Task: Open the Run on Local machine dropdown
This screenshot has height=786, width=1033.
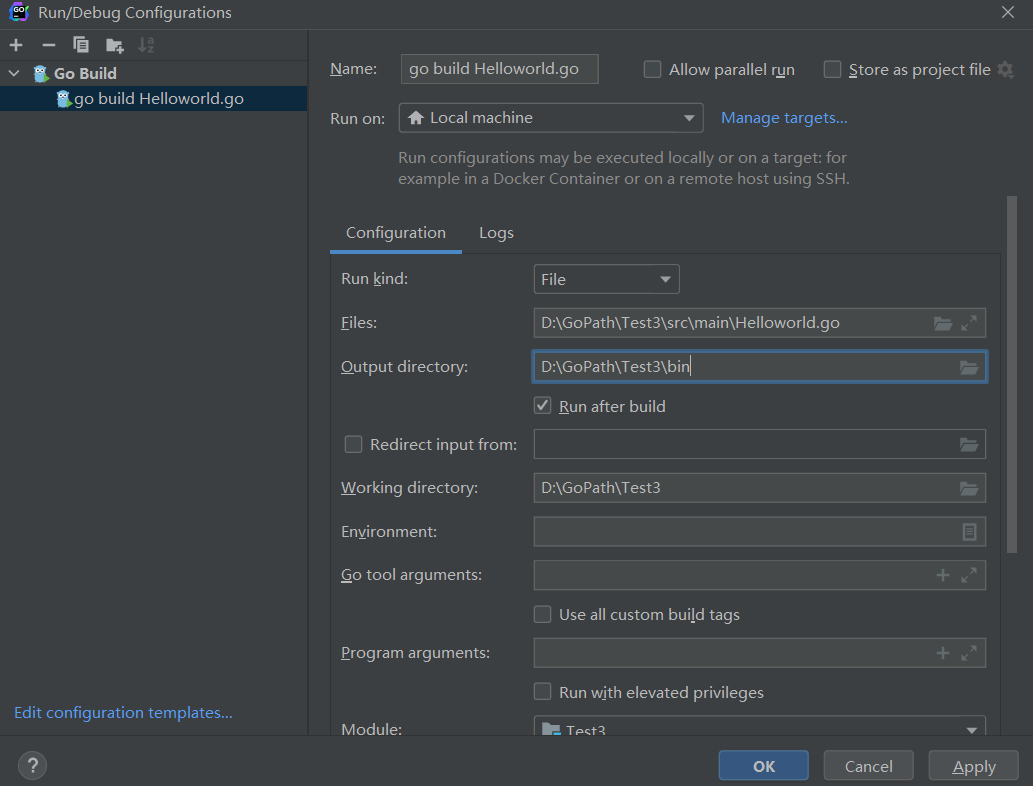Action: point(551,118)
